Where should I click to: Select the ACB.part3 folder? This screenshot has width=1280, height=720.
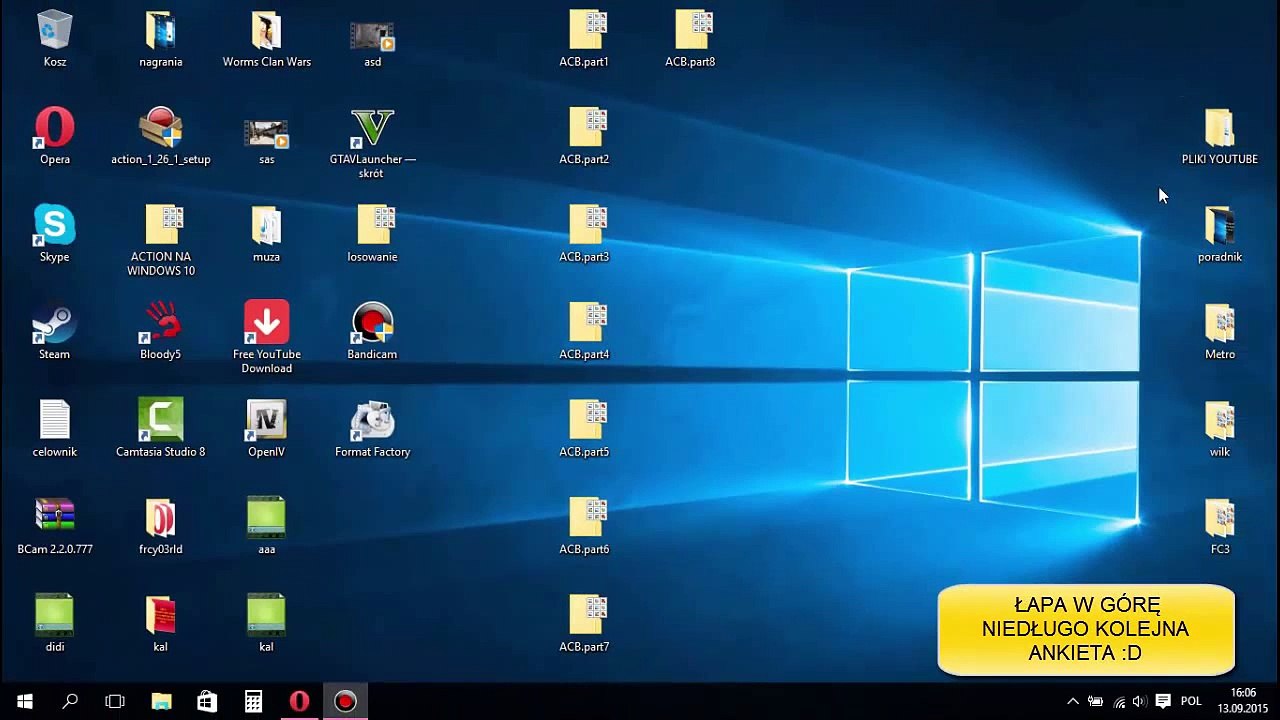pyautogui.click(x=586, y=225)
